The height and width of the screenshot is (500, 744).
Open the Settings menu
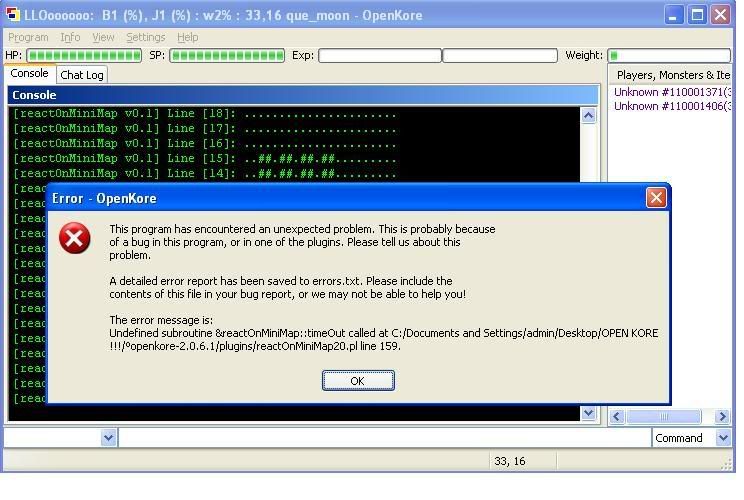pos(146,37)
